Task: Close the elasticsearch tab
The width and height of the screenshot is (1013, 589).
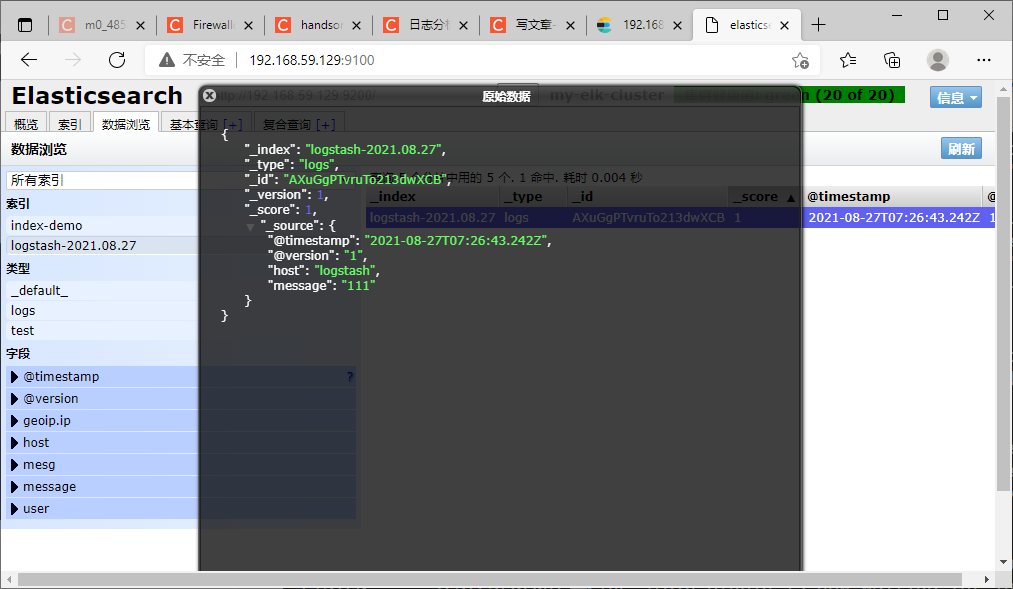Action: 784,25
